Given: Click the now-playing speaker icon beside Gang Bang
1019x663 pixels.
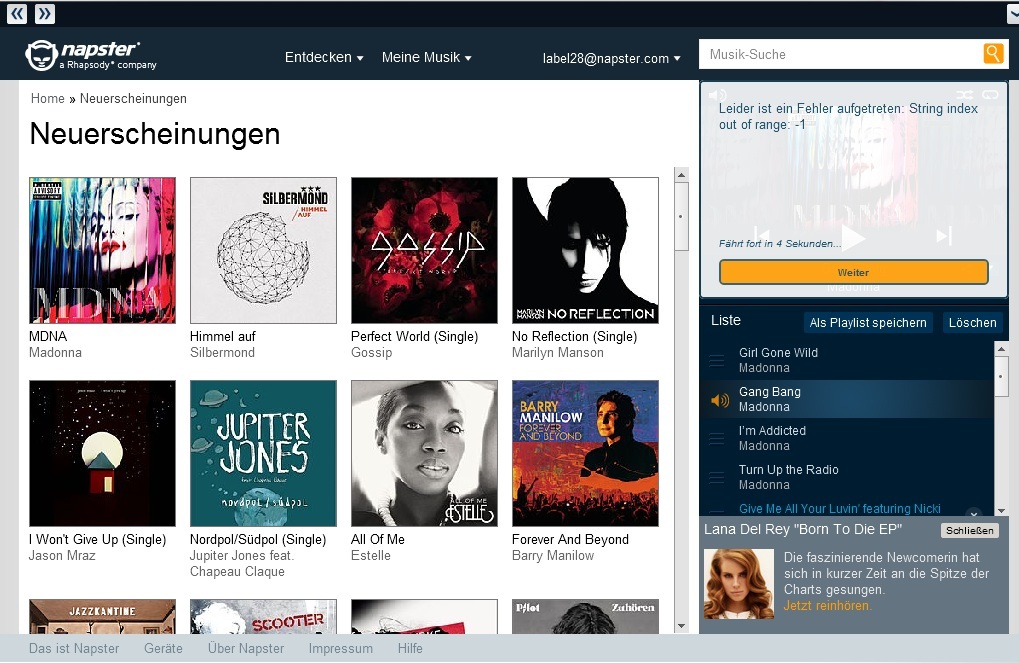Looking at the screenshot, I should (720, 400).
